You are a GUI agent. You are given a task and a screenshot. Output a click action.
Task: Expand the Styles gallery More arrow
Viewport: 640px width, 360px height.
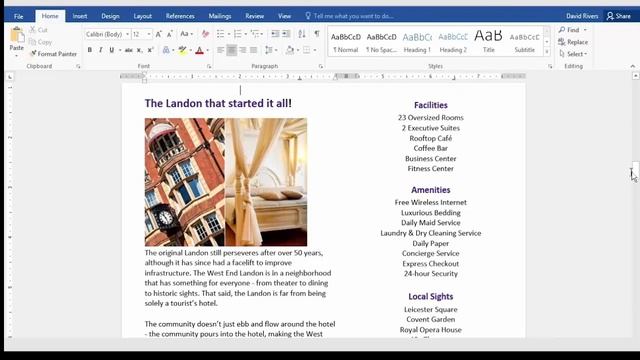click(547, 52)
